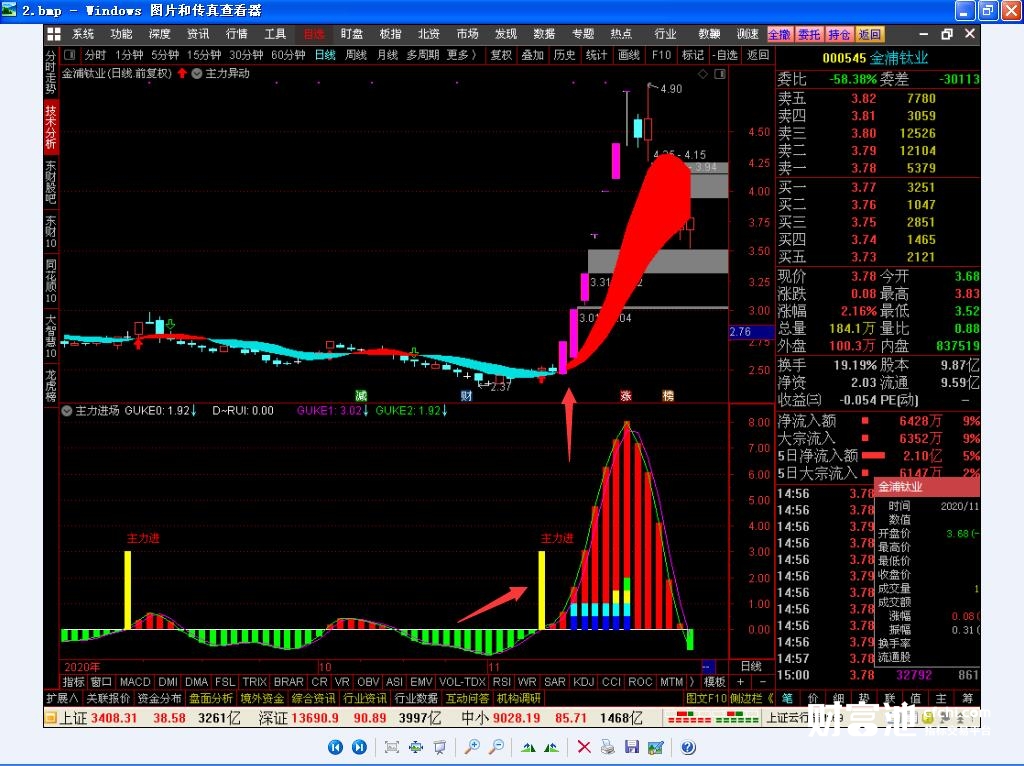Select 分时 period

(x=95, y=55)
